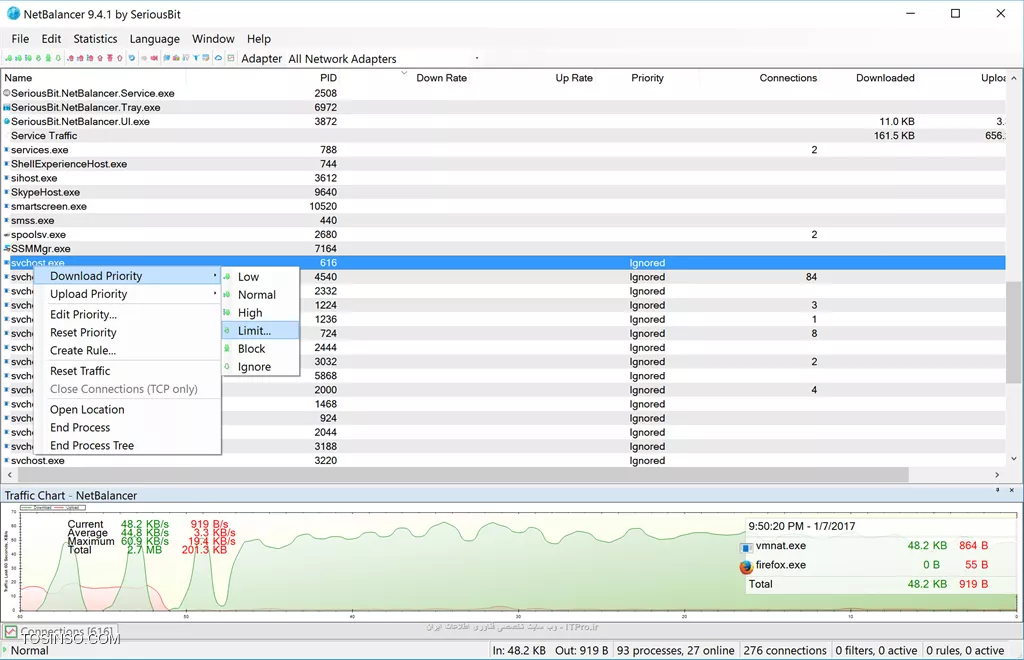Select Limit... in priority submenu

click(261, 331)
